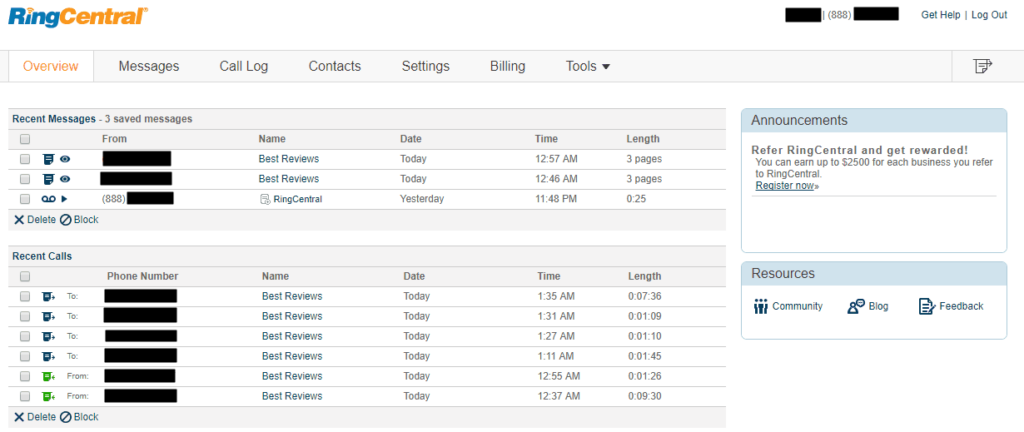This screenshot has width=1024, height=432.
Task: Click outbound call icon for 1:35 AM call
Action: [48, 296]
